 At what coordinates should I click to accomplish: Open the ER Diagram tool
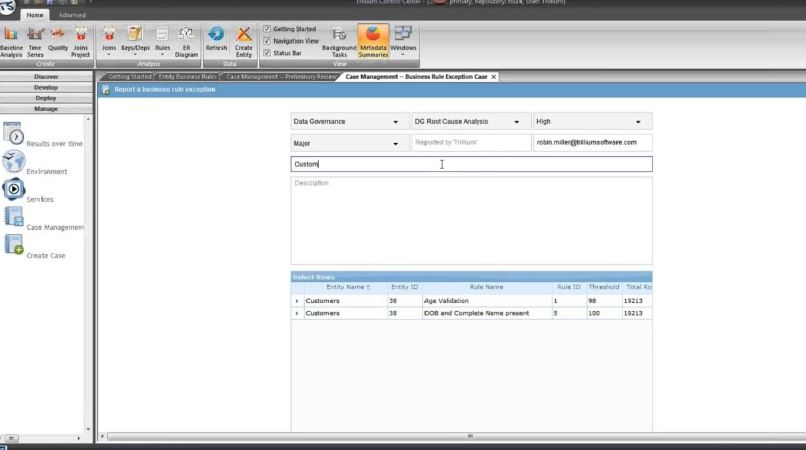pos(186,42)
